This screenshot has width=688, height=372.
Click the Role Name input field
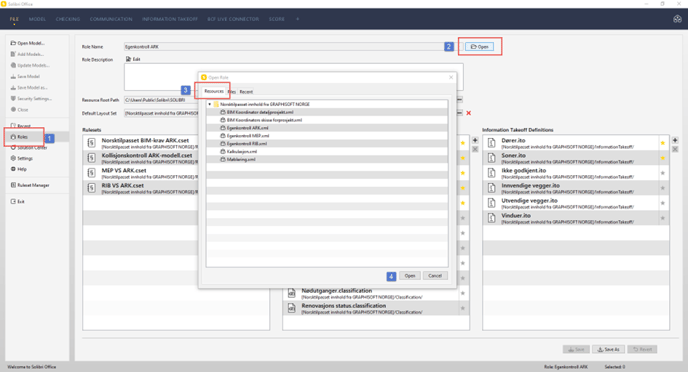pyautogui.click(x=284, y=46)
